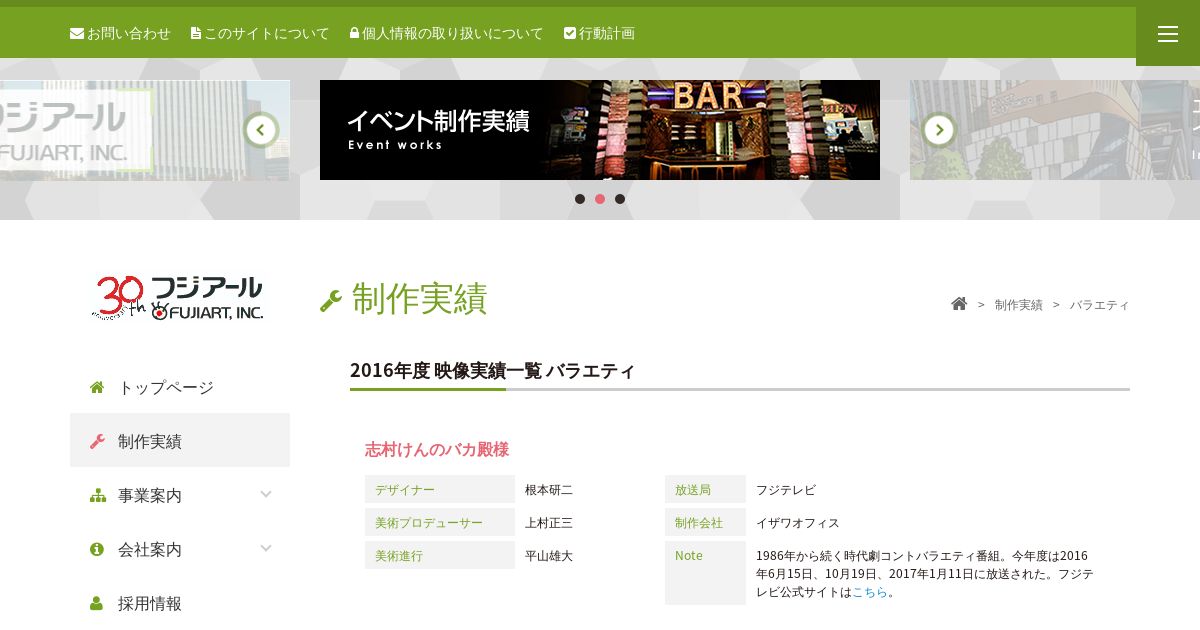
Task: Click the フジテレビ value
Action: pyautogui.click(x=786, y=490)
